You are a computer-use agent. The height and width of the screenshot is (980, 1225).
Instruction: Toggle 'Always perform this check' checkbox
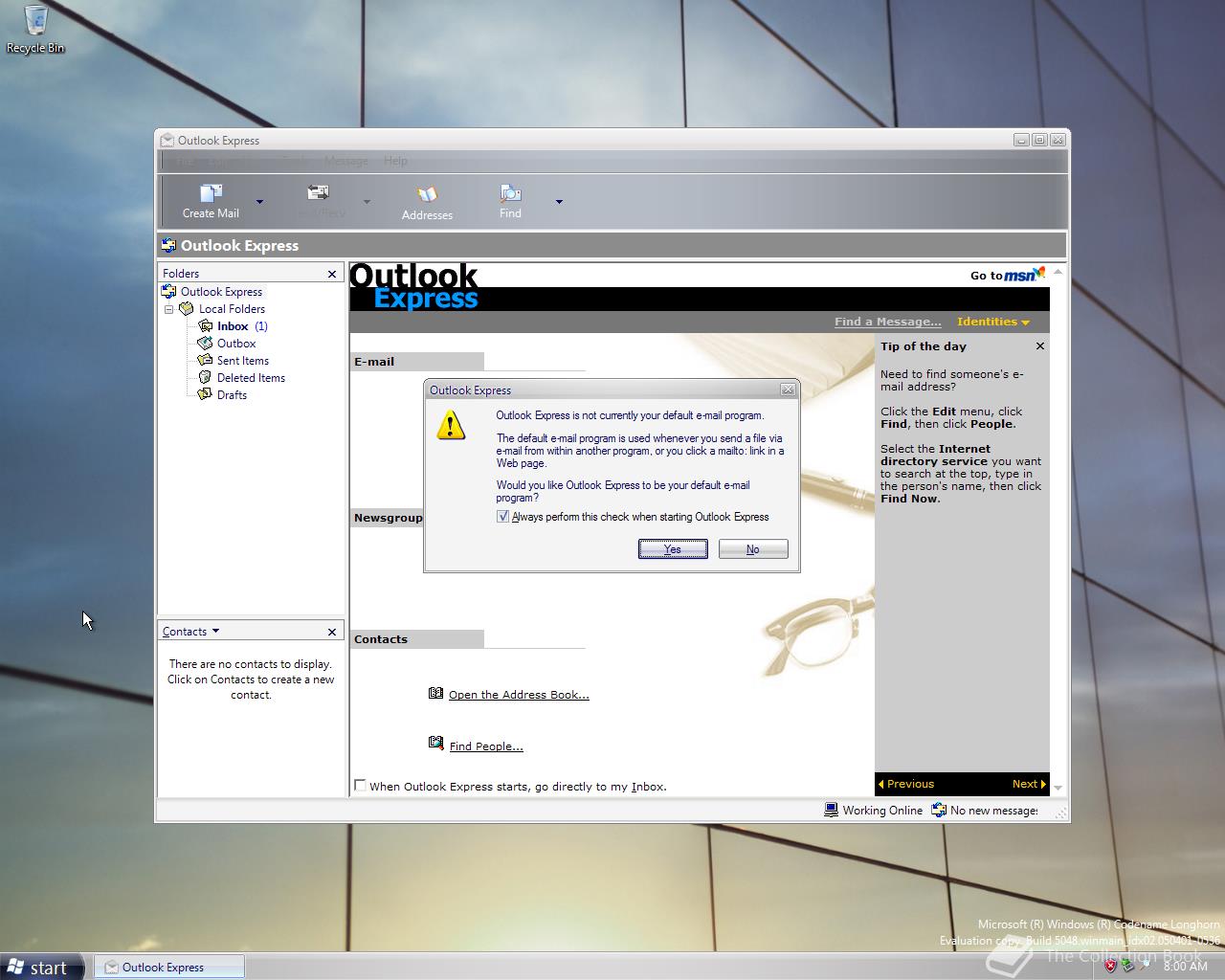pyautogui.click(x=502, y=516)
